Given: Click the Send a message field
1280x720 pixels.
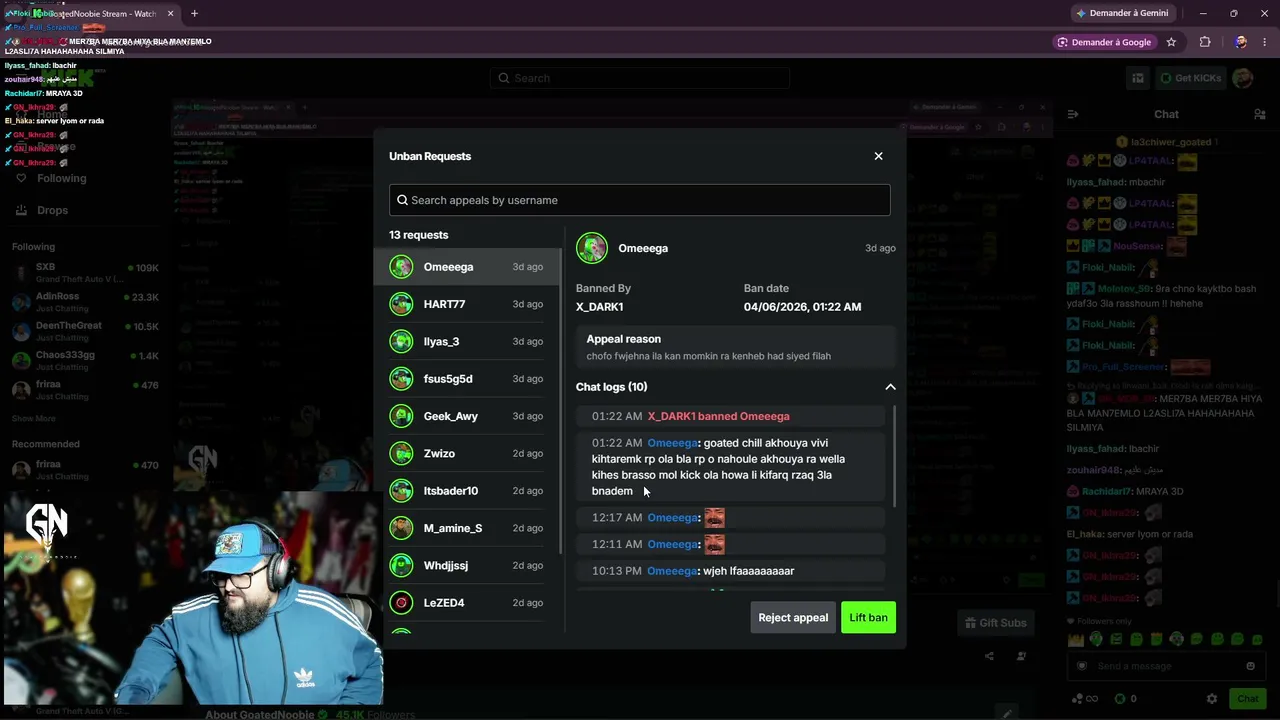Looking at the screenshot, I should tap(1166, 666).
